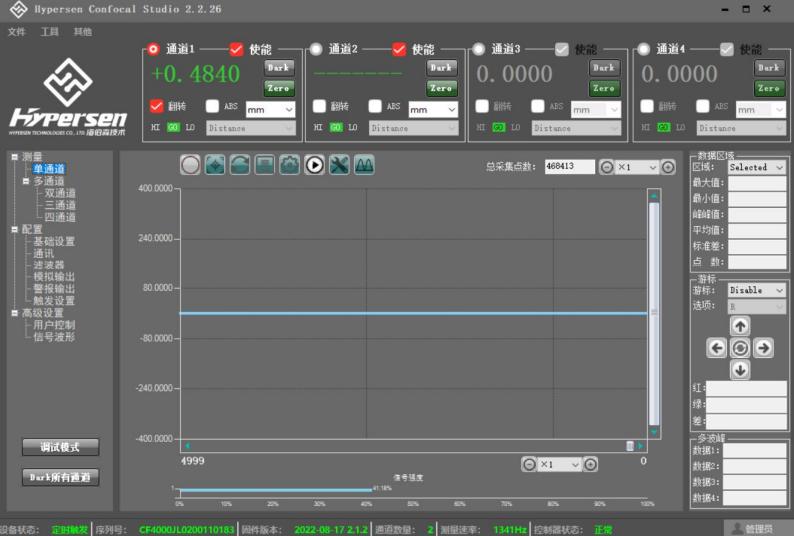794x536 pixels.
Task: Open the Distance dropdown in channel 1
Action: (251, 128)
